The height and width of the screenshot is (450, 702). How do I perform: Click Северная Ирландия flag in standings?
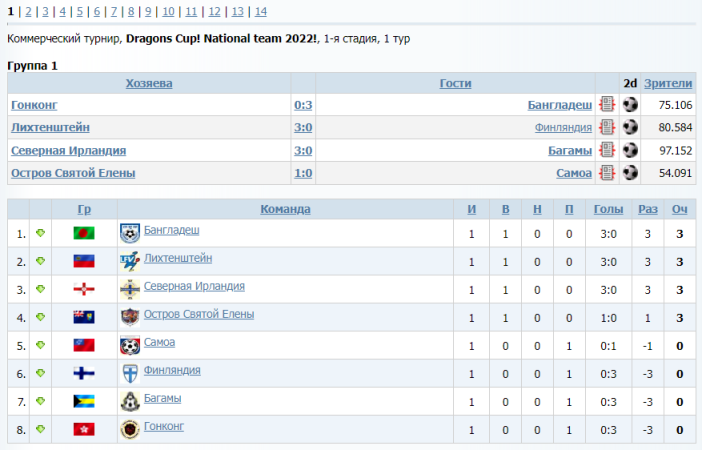[84, 290]
